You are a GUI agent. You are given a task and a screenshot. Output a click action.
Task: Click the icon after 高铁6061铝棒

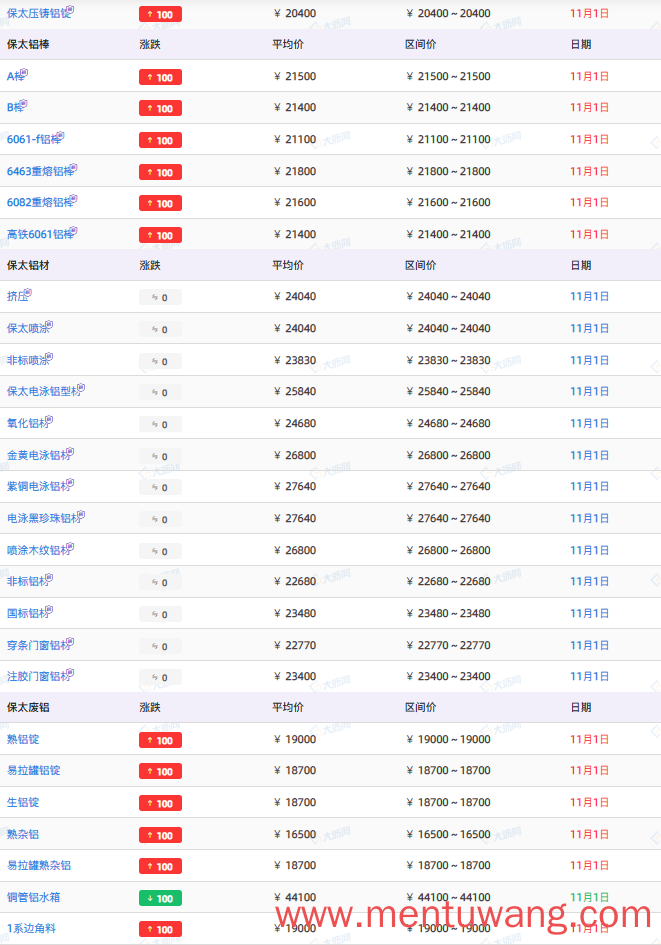74,230
